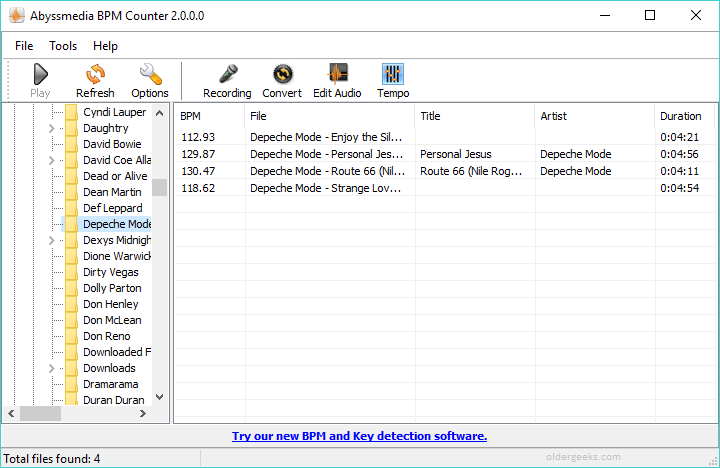Expand the Downloads folder node
Screen dimensions: 720x468
pyautogui.click(x=51, y=368)
